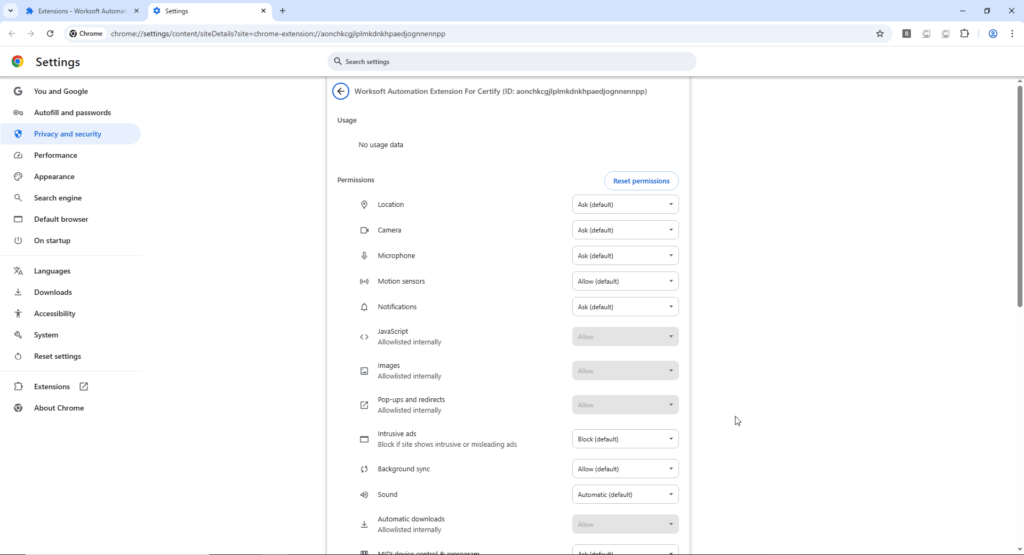This screenshot has width=1024, height=555.
Task: Click the Microphone permission icon
Action: [364, 255]
